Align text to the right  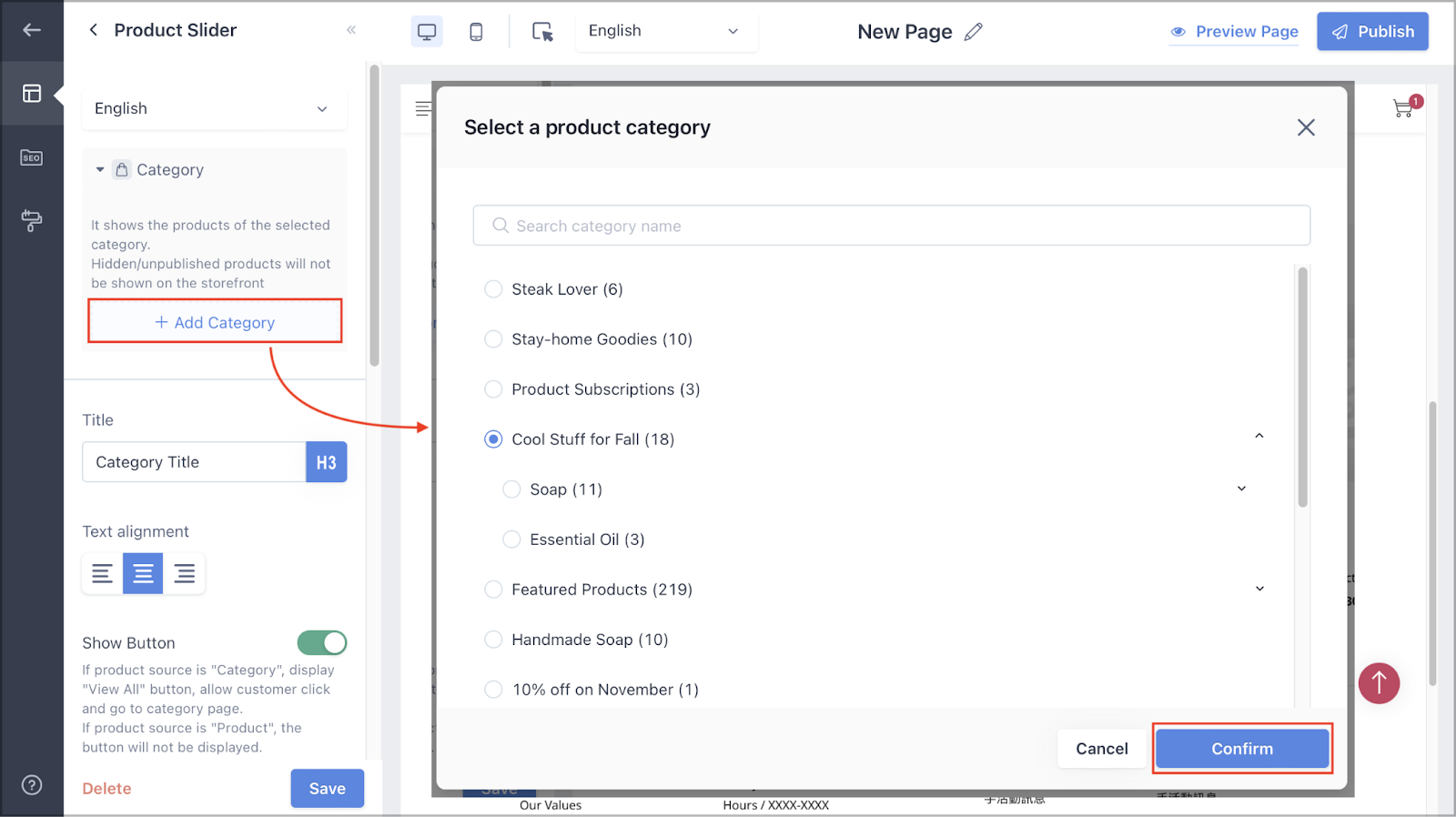tap(184, 573)
